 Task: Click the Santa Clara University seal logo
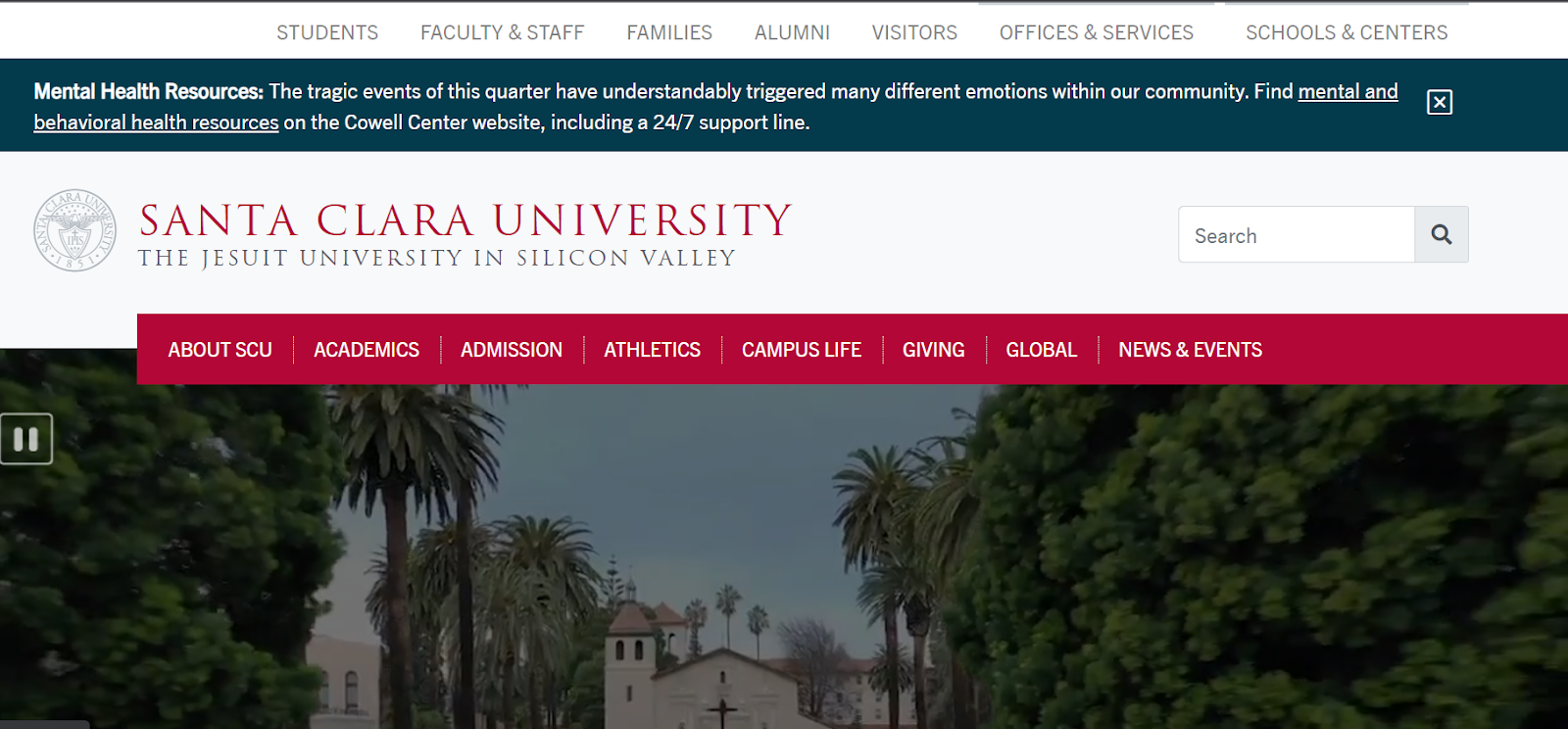(x=75, y=230)
